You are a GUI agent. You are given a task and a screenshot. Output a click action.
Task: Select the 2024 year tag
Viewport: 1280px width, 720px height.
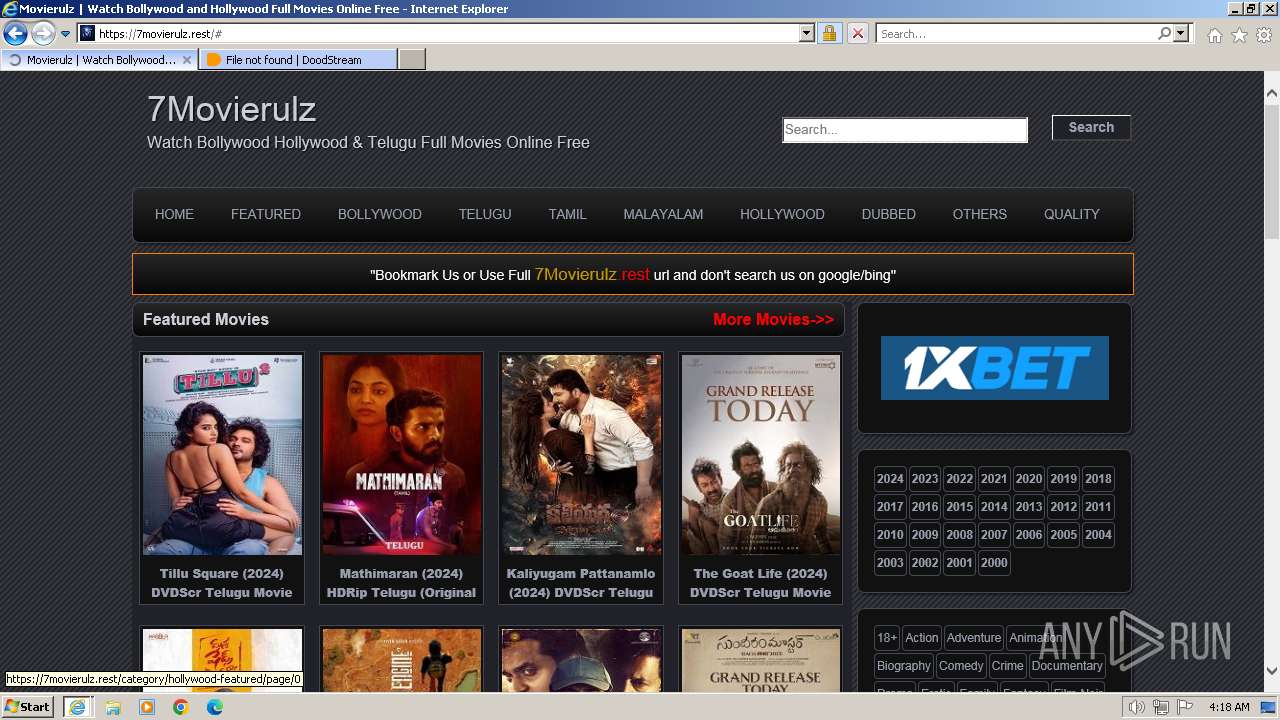890,479
